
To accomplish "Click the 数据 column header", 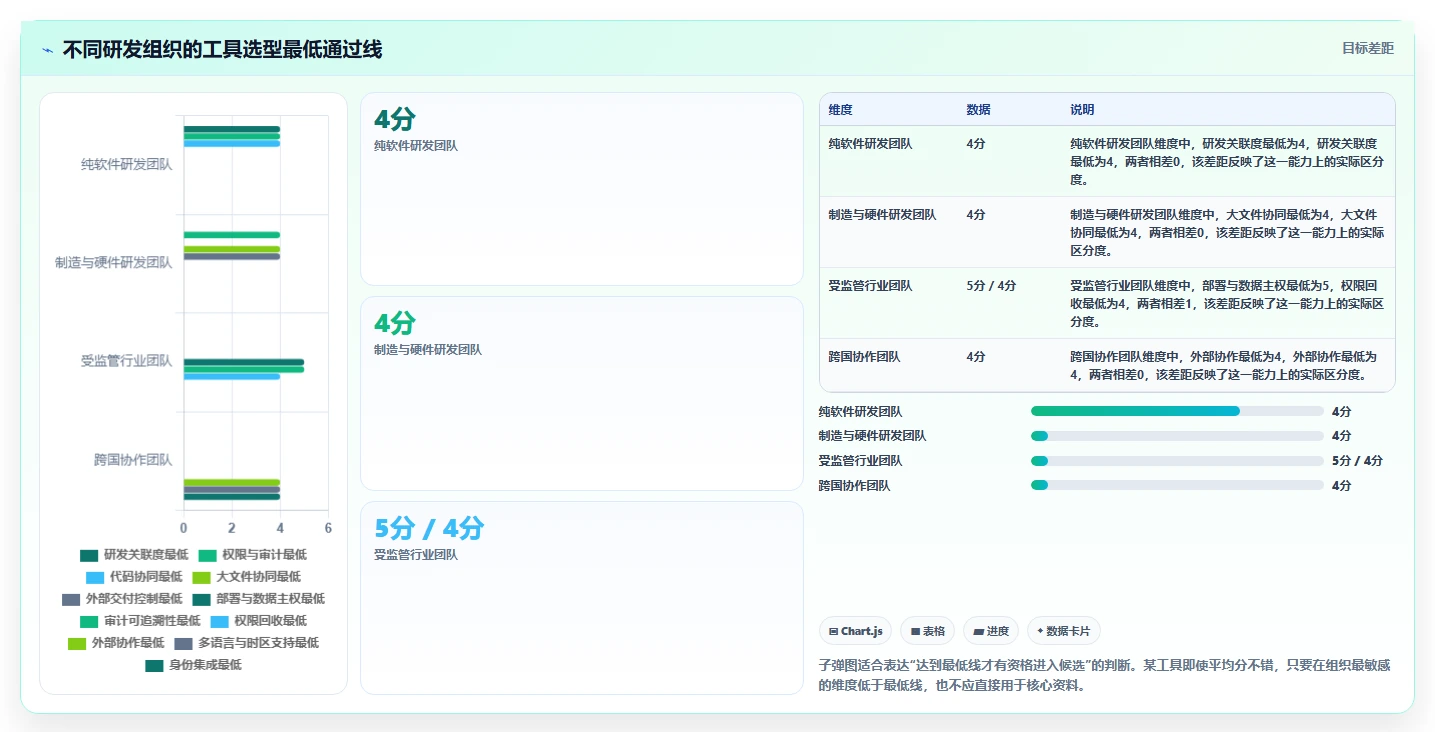I will (x=979, y=110).
